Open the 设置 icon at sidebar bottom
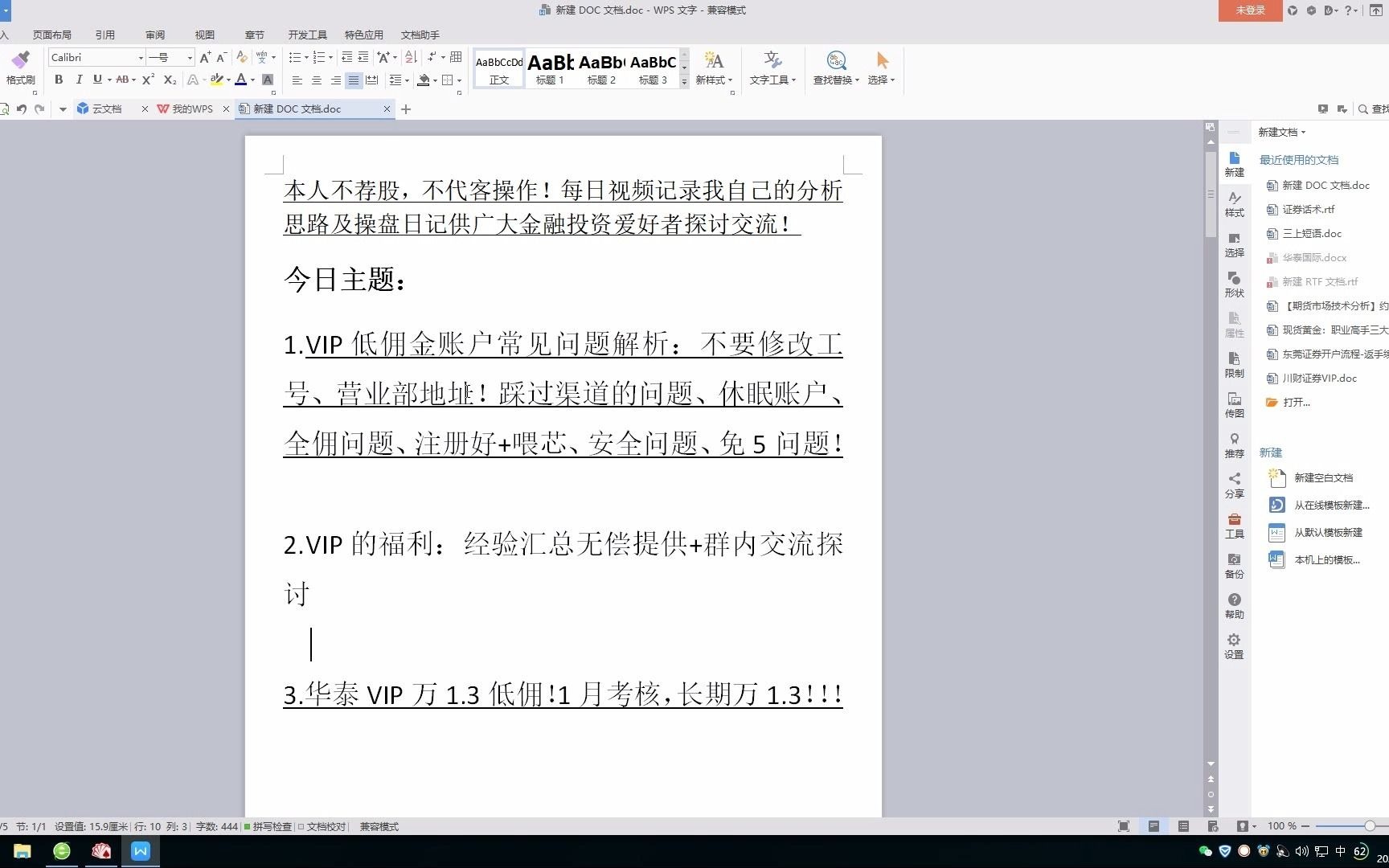This screenshot has width=1389, height=868. tap(1234, 646)
